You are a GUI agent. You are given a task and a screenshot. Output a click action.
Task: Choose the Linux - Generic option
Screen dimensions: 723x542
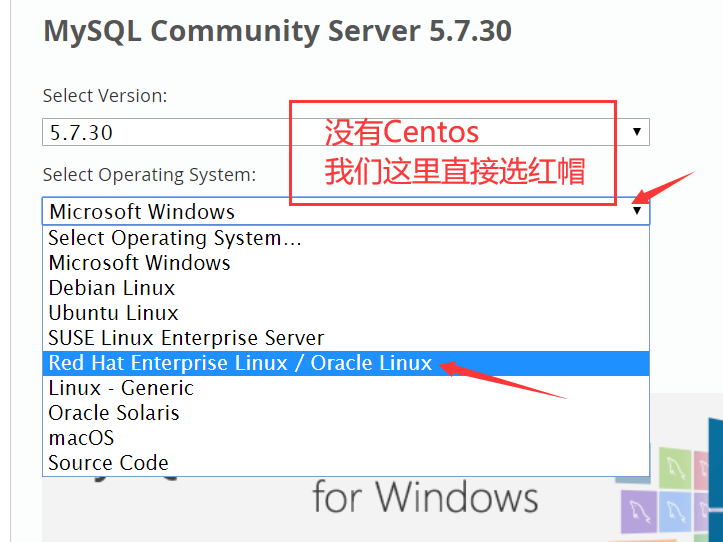121,388
